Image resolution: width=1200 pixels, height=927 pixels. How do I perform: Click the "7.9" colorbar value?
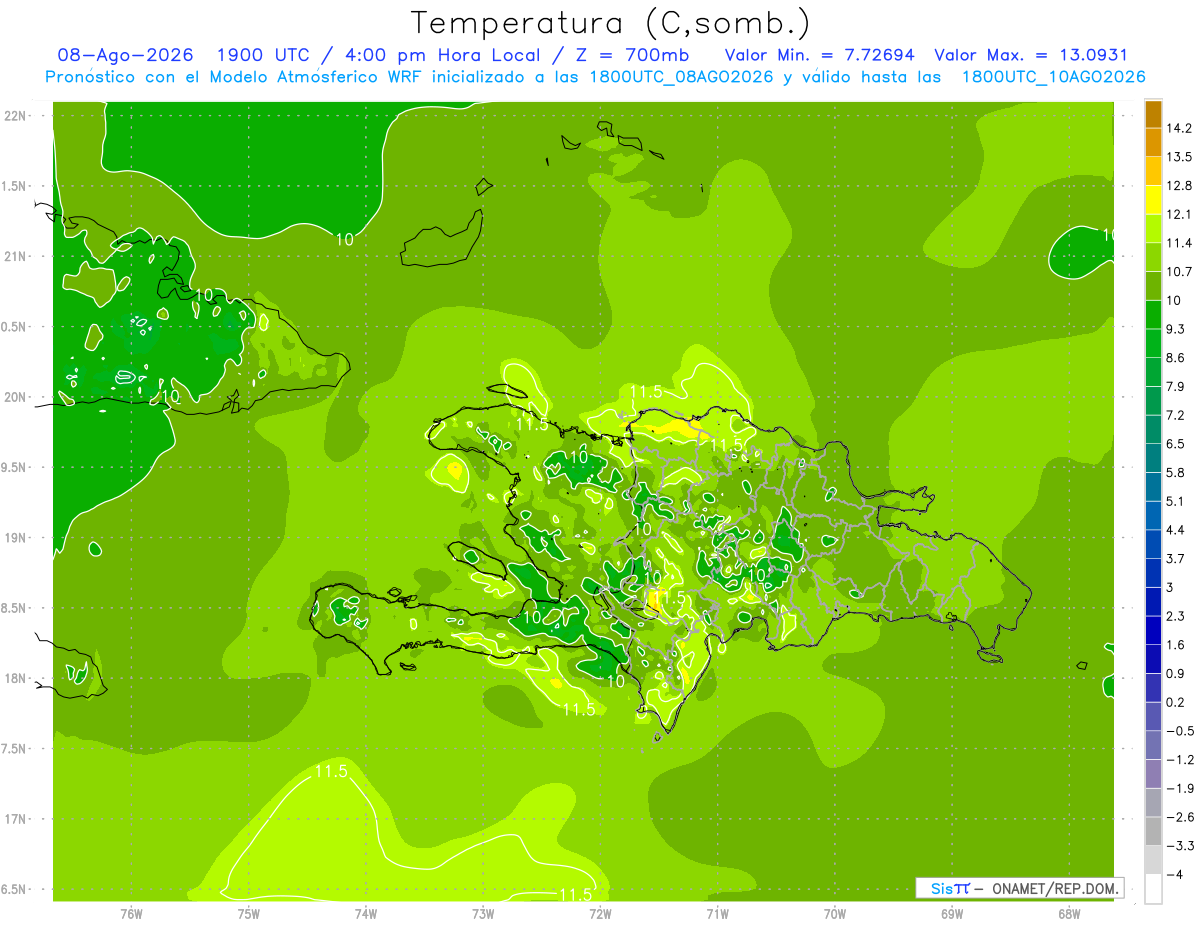1175,387
